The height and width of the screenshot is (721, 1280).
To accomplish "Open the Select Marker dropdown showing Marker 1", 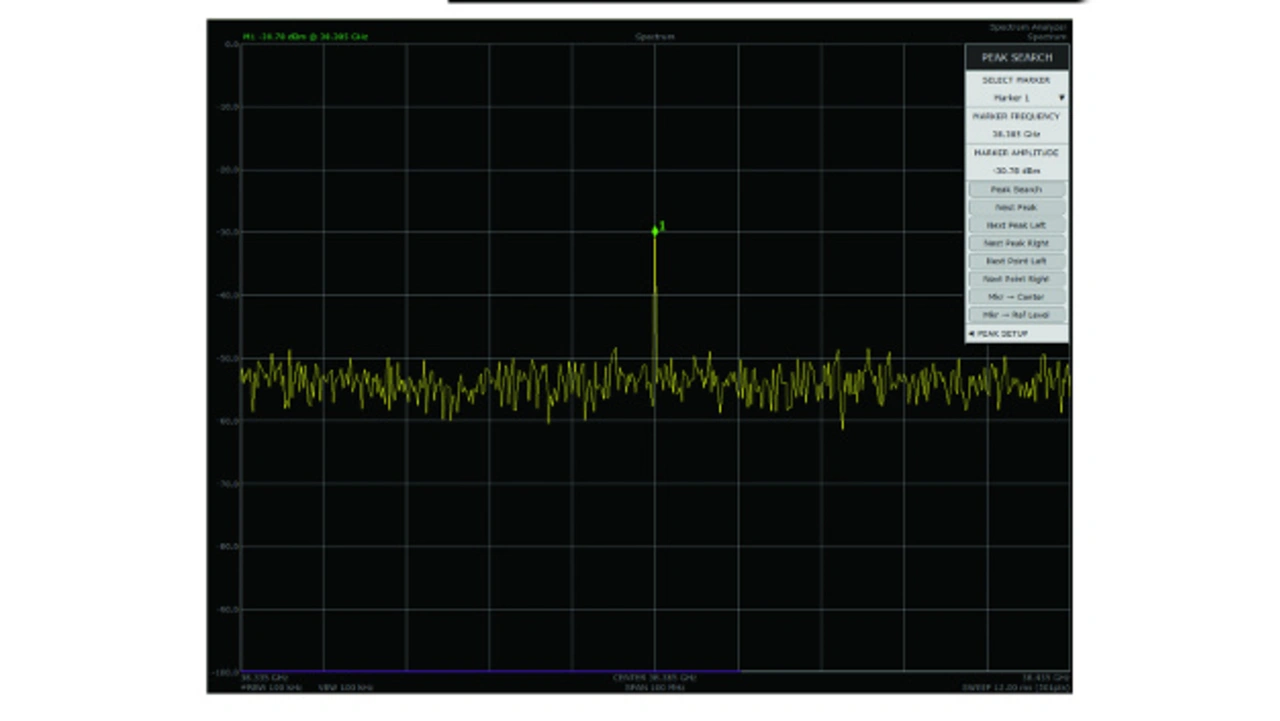I will 1016,98.
